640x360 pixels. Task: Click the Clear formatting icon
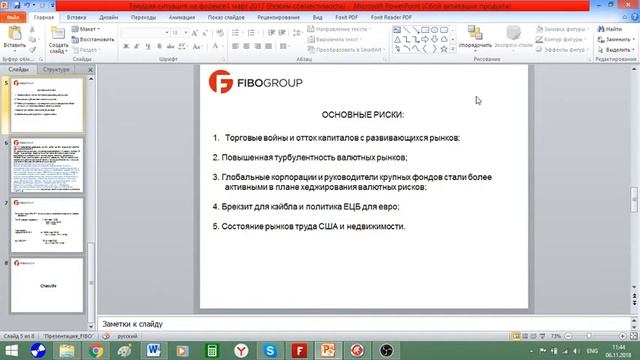coord(220,33)
